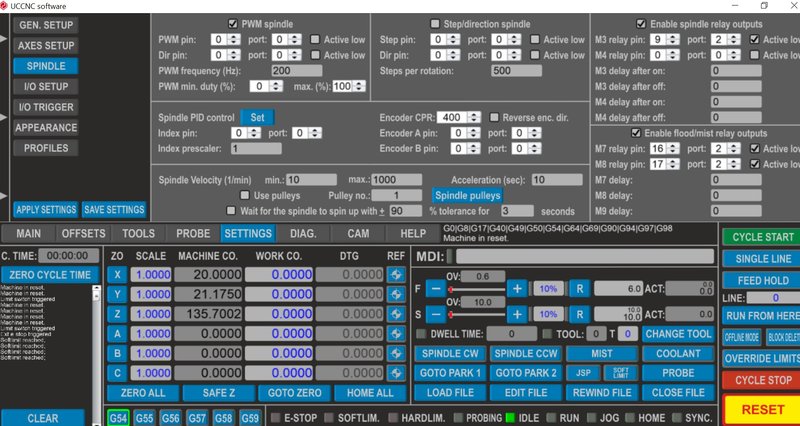The image size is (800, 426).
Task: Click the APPLY SETTINGS button
Action: pos(46,210)
